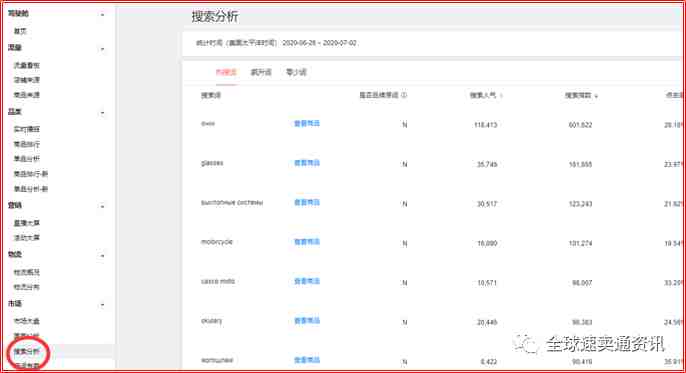Collapse the 物流 sidebar section
686x373 pixels.
pyautogui.click(x=102, y=256)
